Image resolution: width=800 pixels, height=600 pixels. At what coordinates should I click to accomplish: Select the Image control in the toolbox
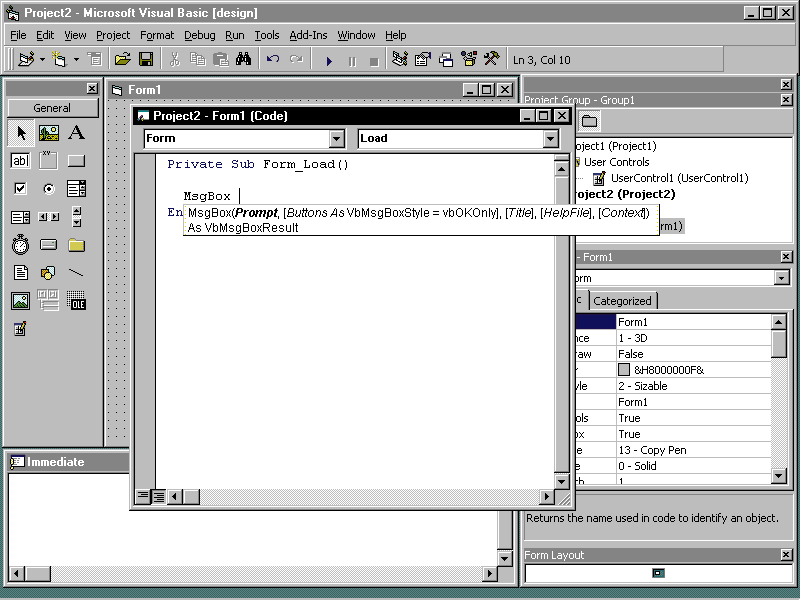click(x=21, y=301)
